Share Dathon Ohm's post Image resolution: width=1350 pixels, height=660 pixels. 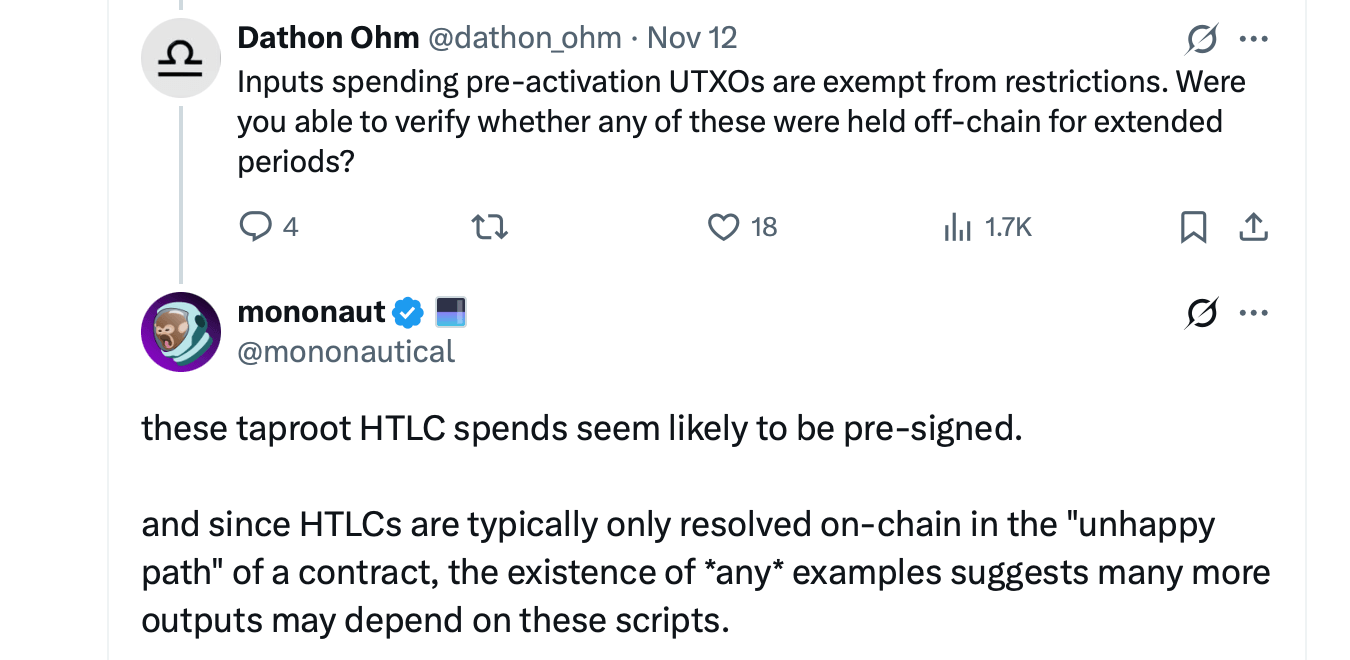[1253, 228]
